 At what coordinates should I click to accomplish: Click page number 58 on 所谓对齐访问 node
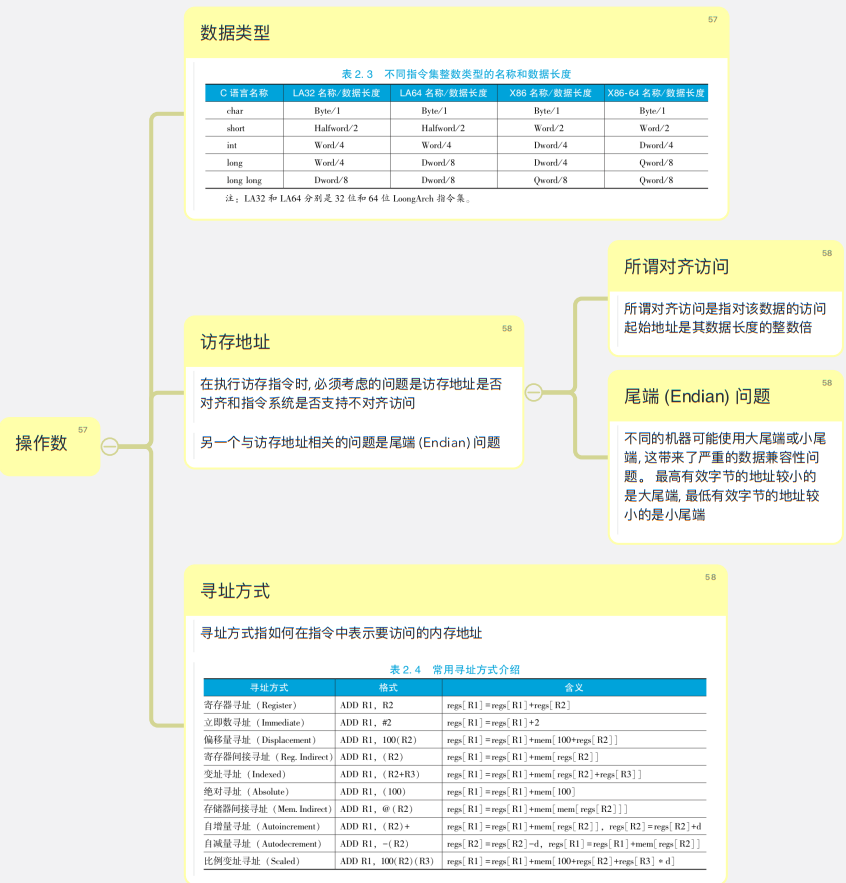point(827,253)
